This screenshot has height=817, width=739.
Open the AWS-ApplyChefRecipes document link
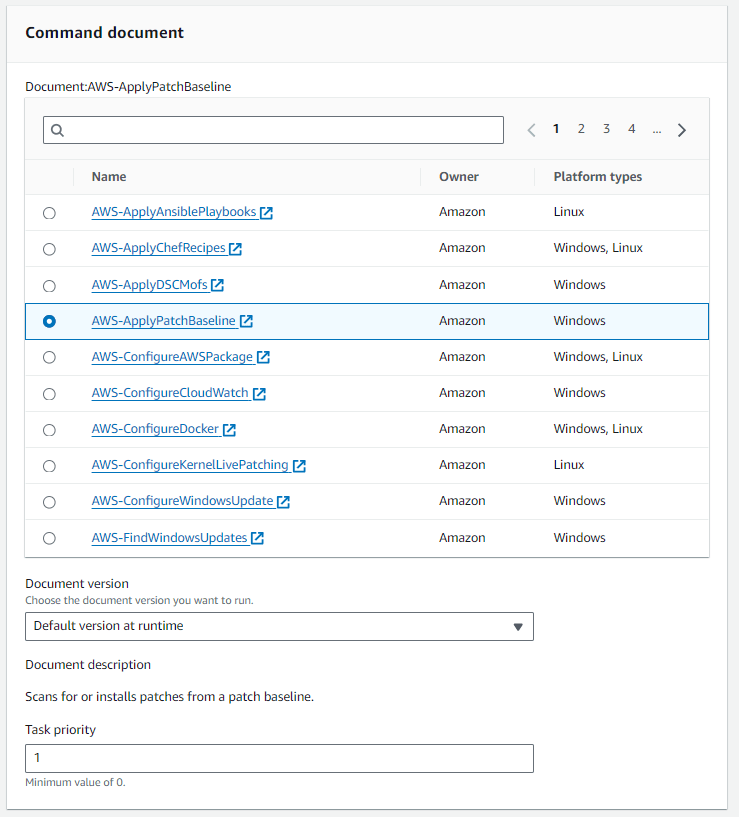pos(158,248)
